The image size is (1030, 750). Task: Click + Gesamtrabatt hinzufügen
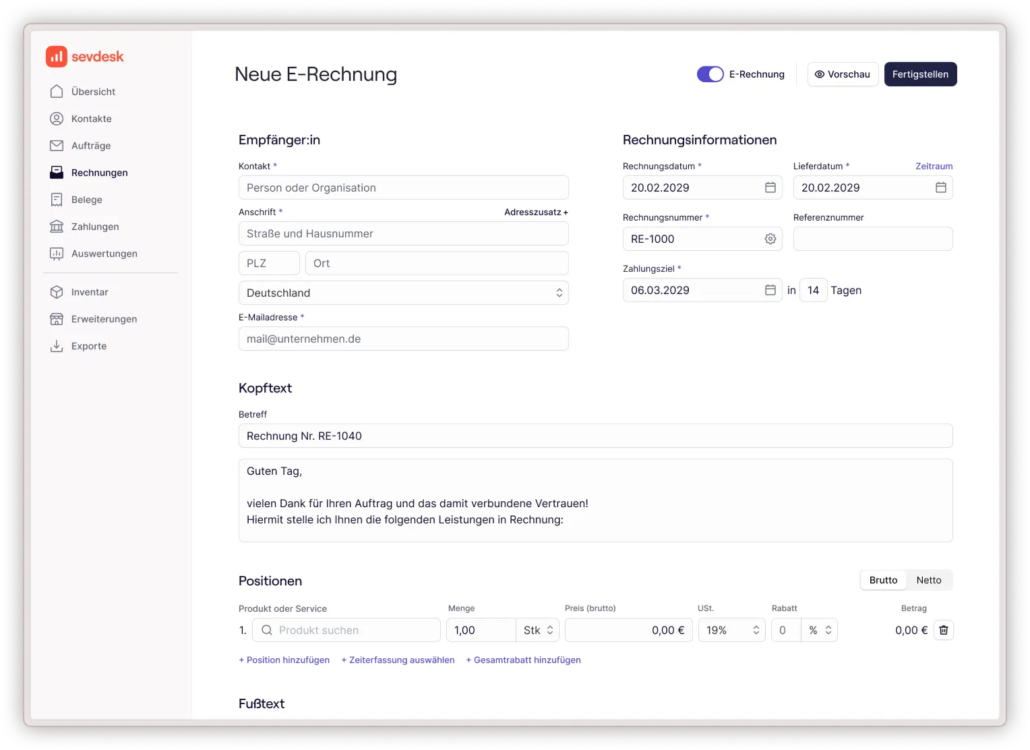523,659
